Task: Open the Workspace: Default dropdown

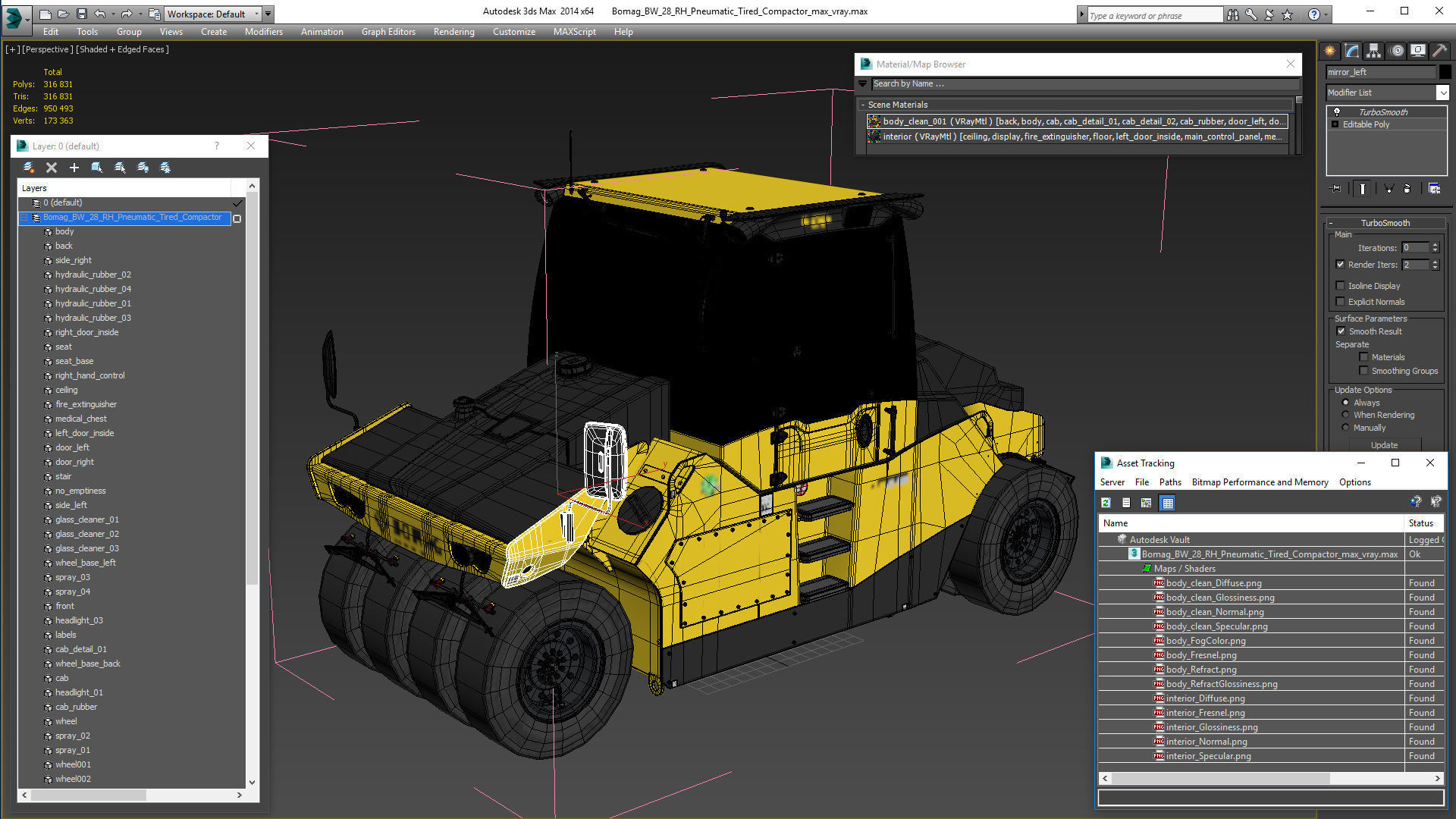Action: 212,14
